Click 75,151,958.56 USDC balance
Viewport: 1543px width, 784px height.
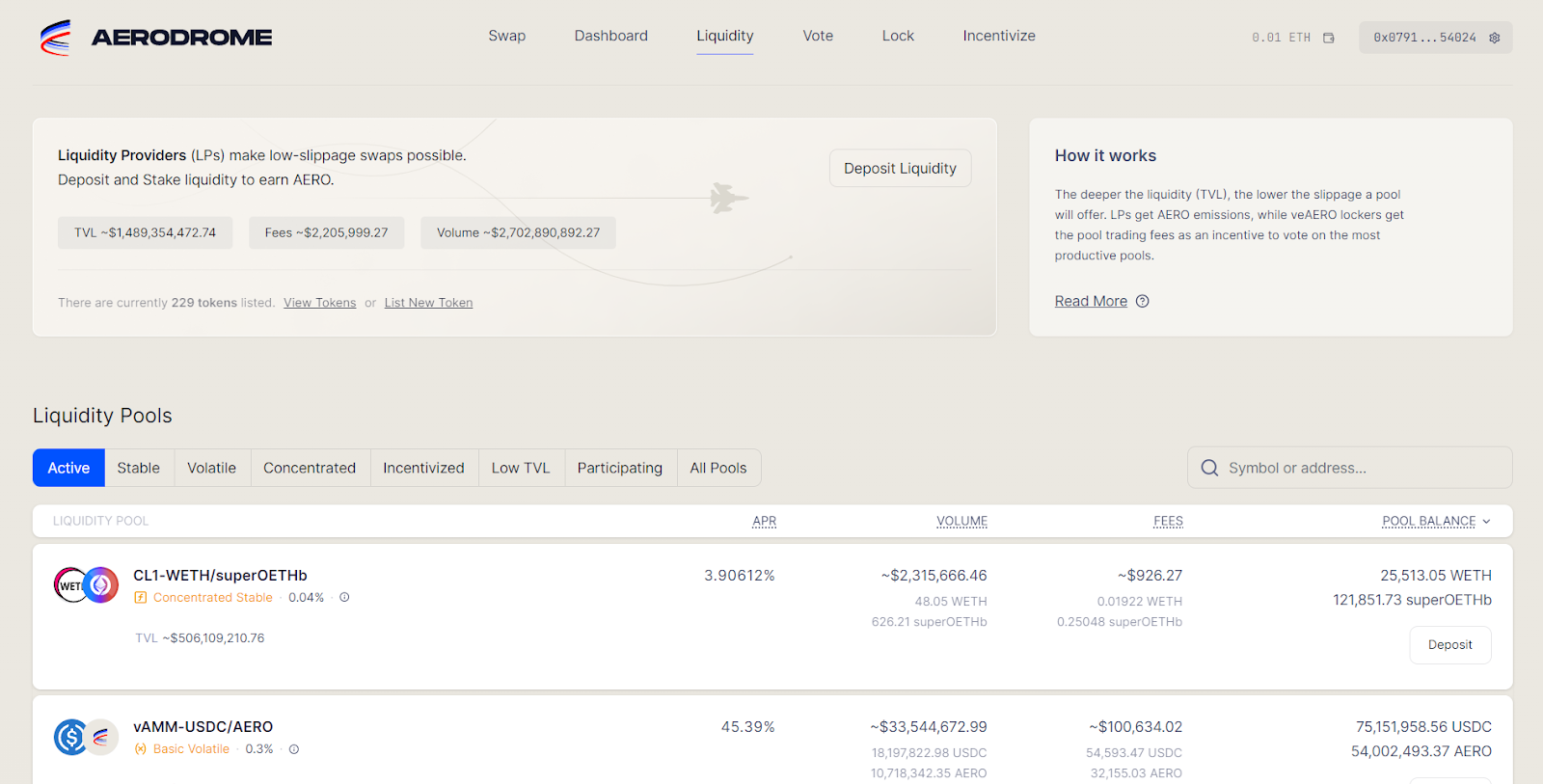tap(1424, 727)
